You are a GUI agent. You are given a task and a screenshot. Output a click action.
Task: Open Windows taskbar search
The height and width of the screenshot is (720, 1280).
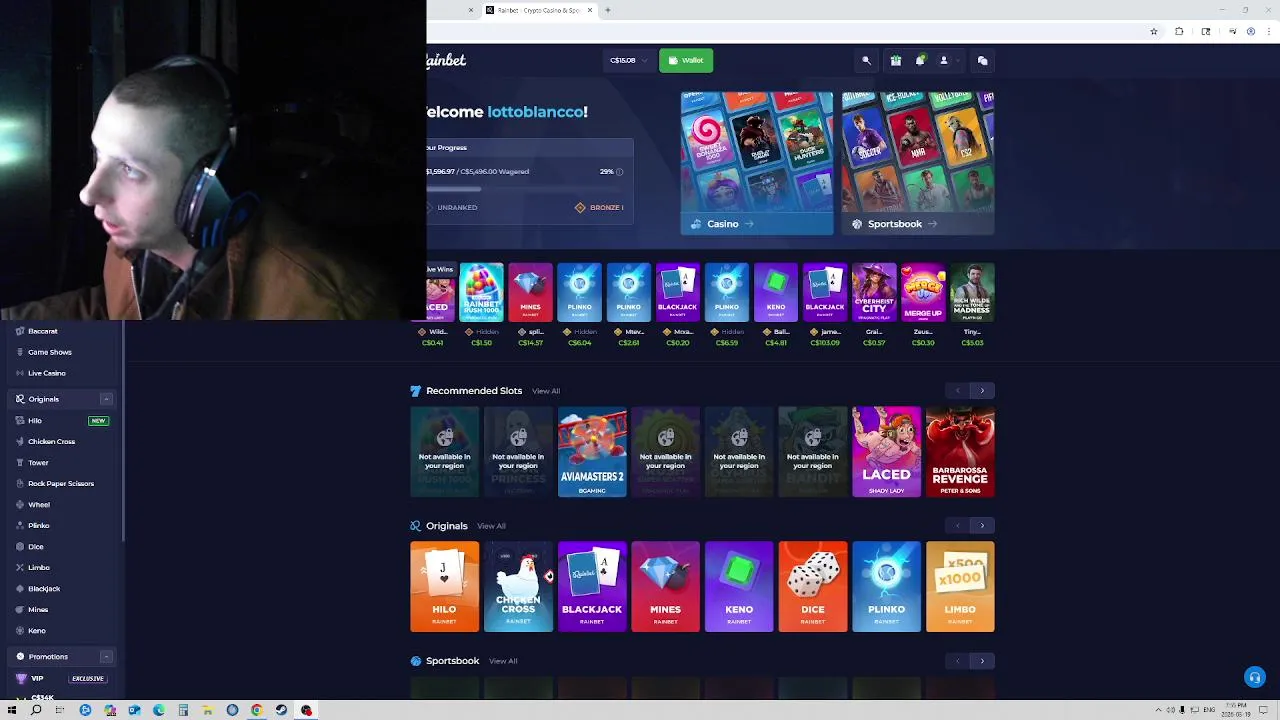tap(36, 710)
